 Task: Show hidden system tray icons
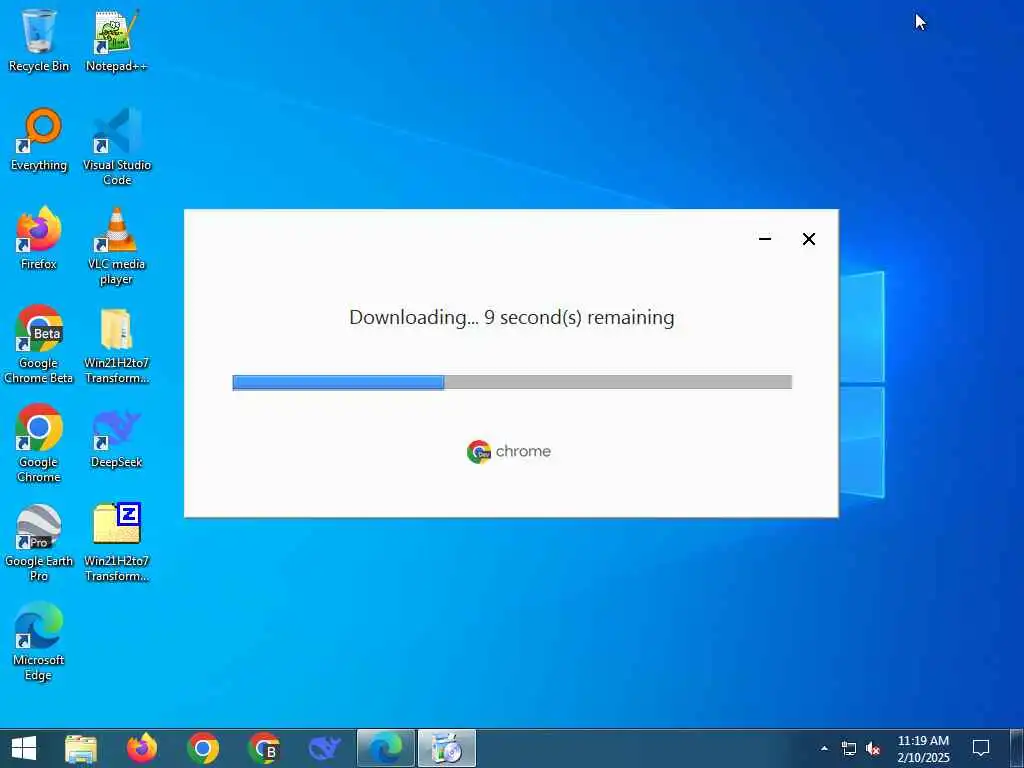824,748
